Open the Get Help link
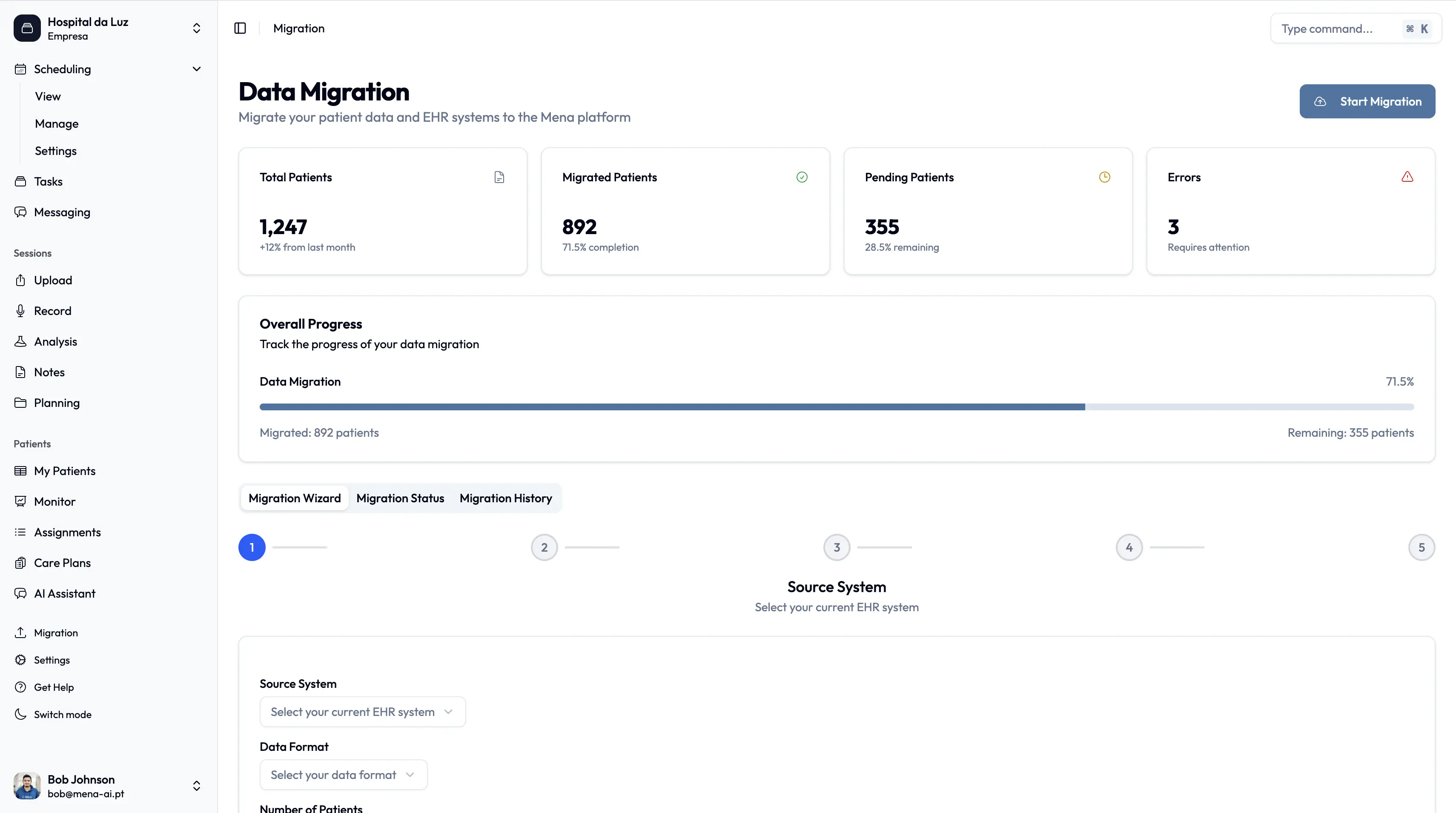 (54, 687)
